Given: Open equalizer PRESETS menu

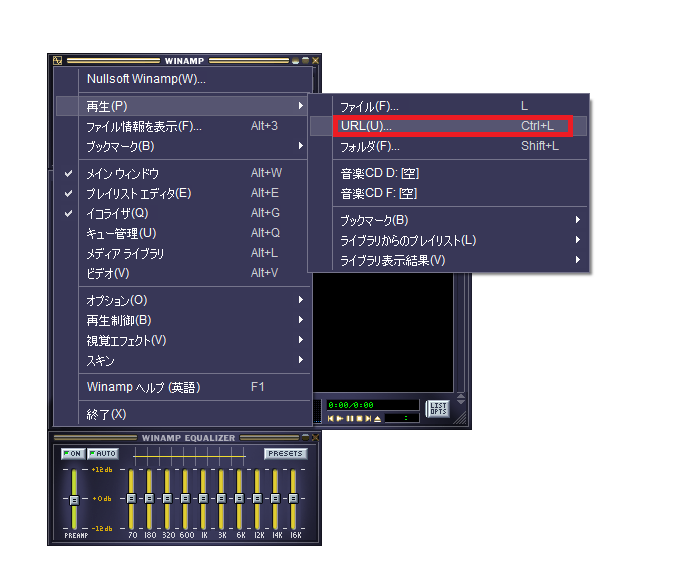Looking at the screenshot, I should coord(285,453).
